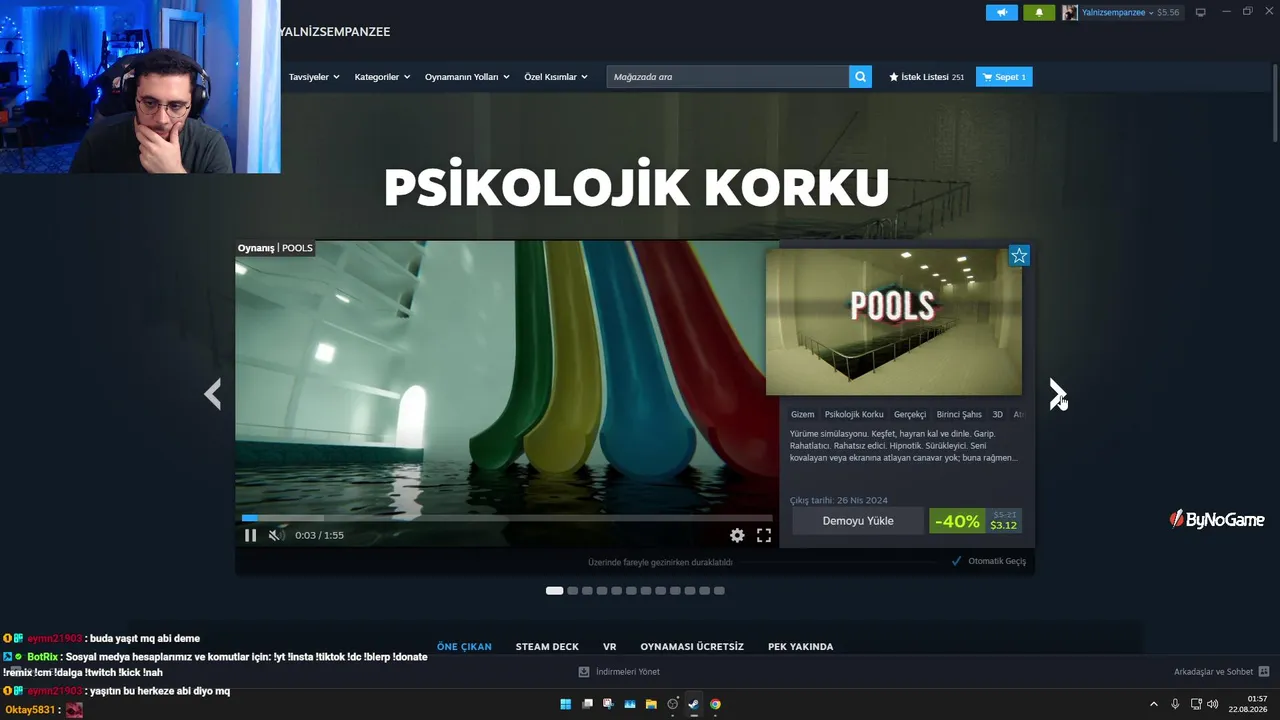
Task: Click the Gizem tag
Action: click(x=803, y=414)
